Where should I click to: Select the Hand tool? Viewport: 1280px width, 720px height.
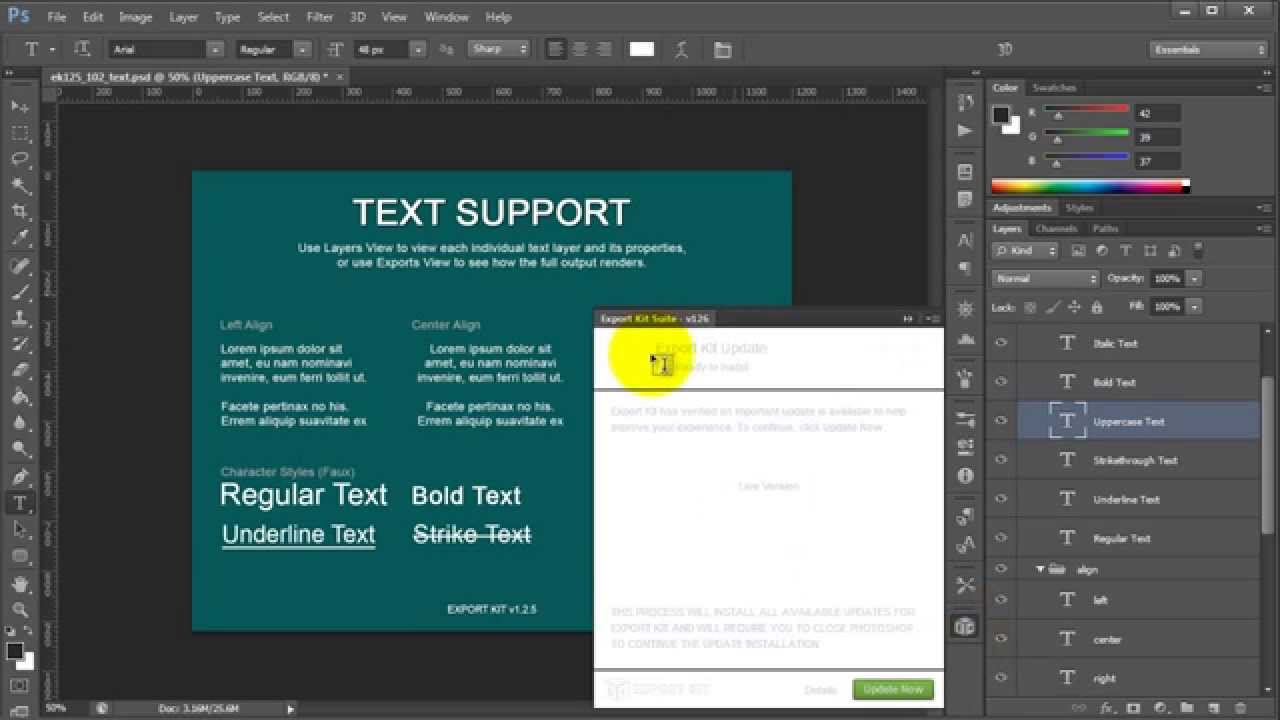coord(19,583)
